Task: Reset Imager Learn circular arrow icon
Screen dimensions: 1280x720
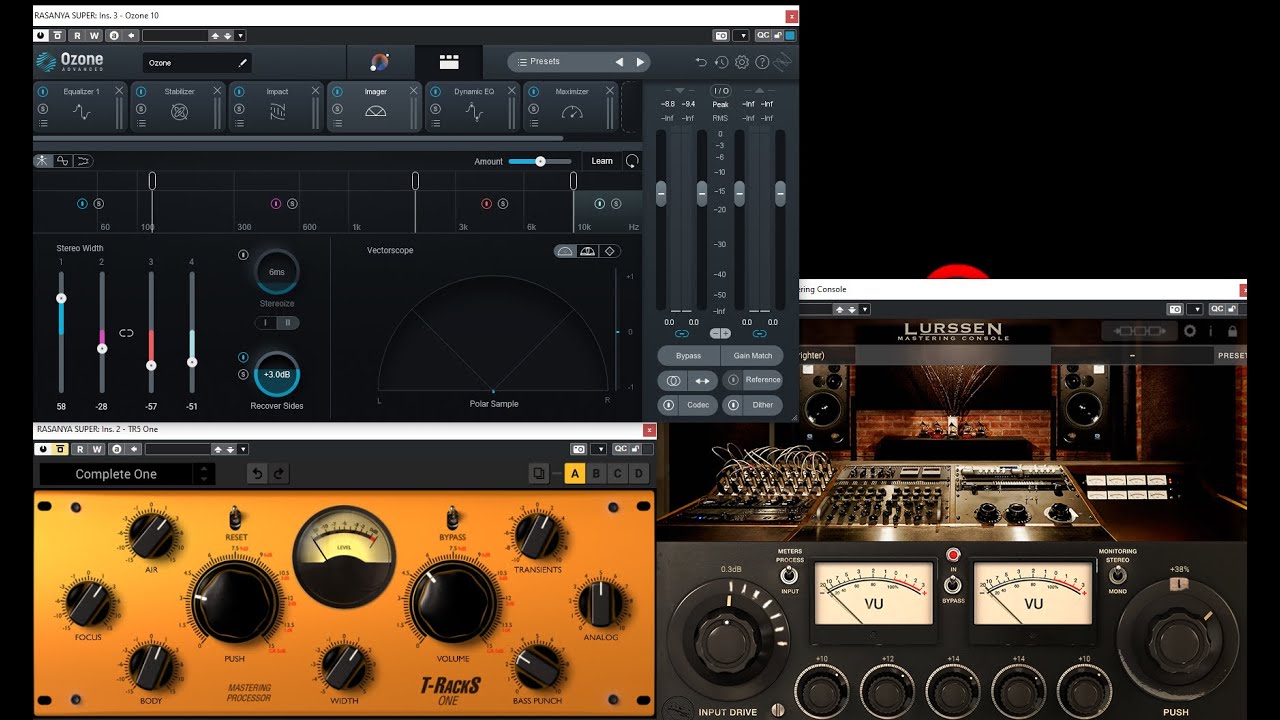Action: coord(632,161)
